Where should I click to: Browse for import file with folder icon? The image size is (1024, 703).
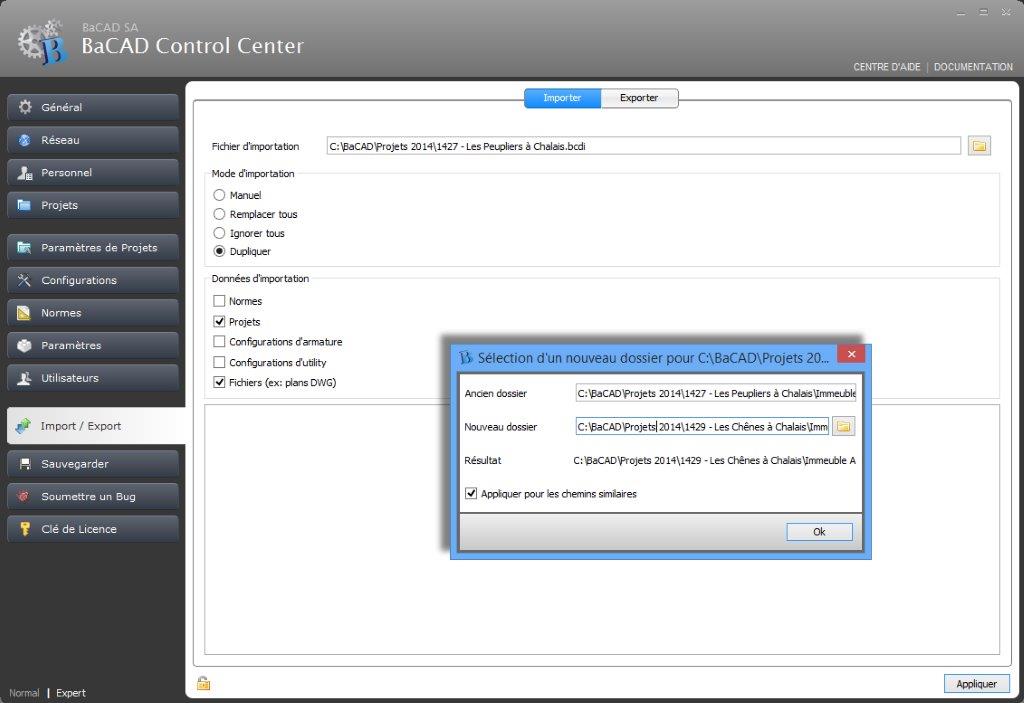pos(979,146)
